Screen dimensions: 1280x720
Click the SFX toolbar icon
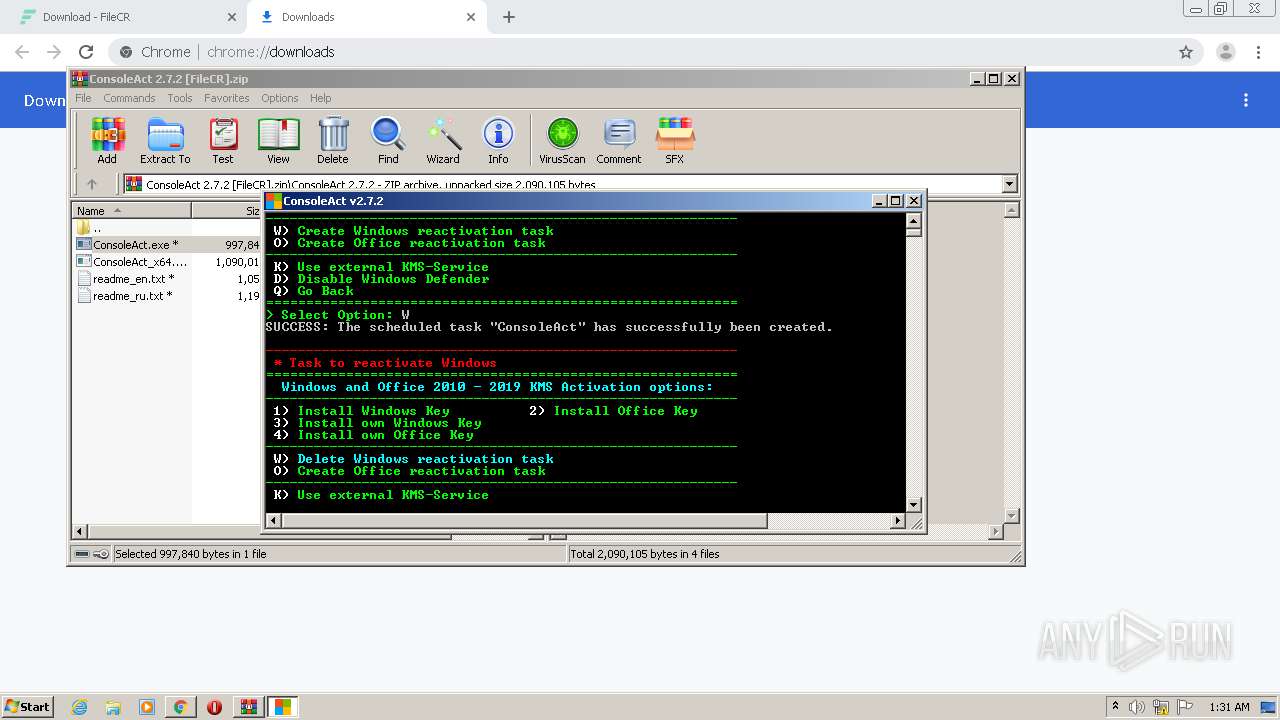(x=675, y=141)
